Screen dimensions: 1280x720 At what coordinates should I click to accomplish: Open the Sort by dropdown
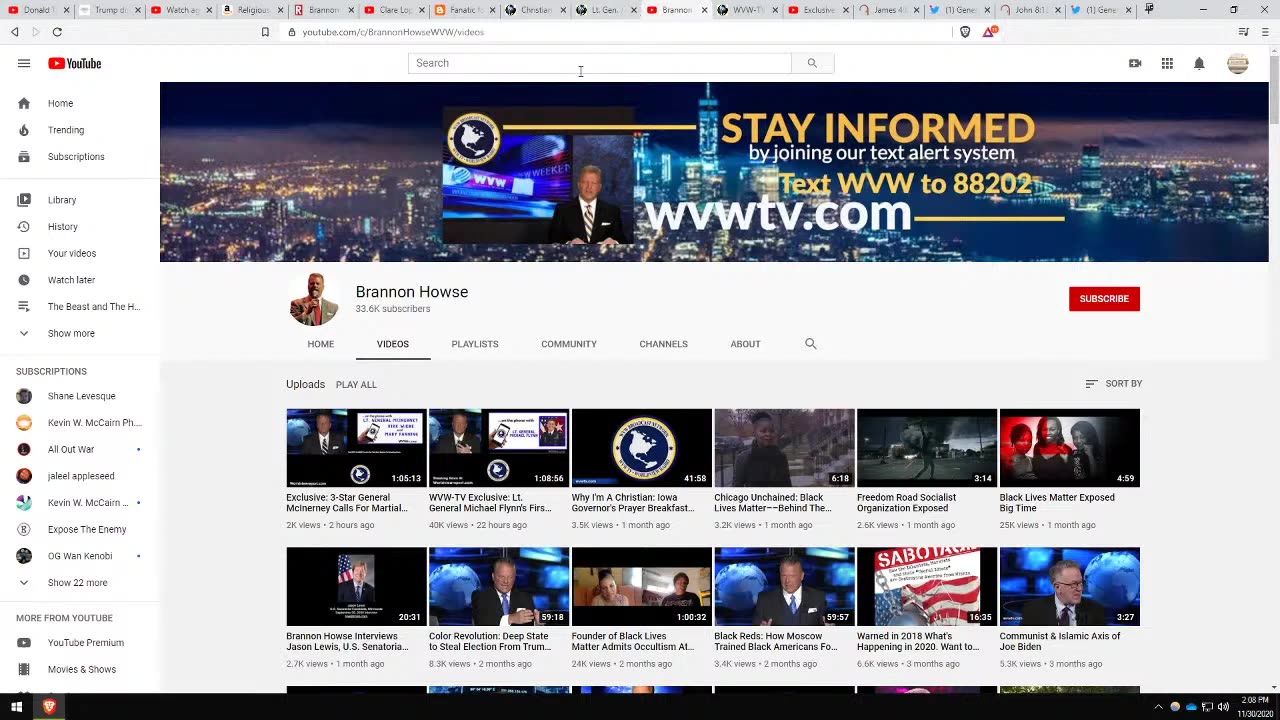[x=1114, y=384]
